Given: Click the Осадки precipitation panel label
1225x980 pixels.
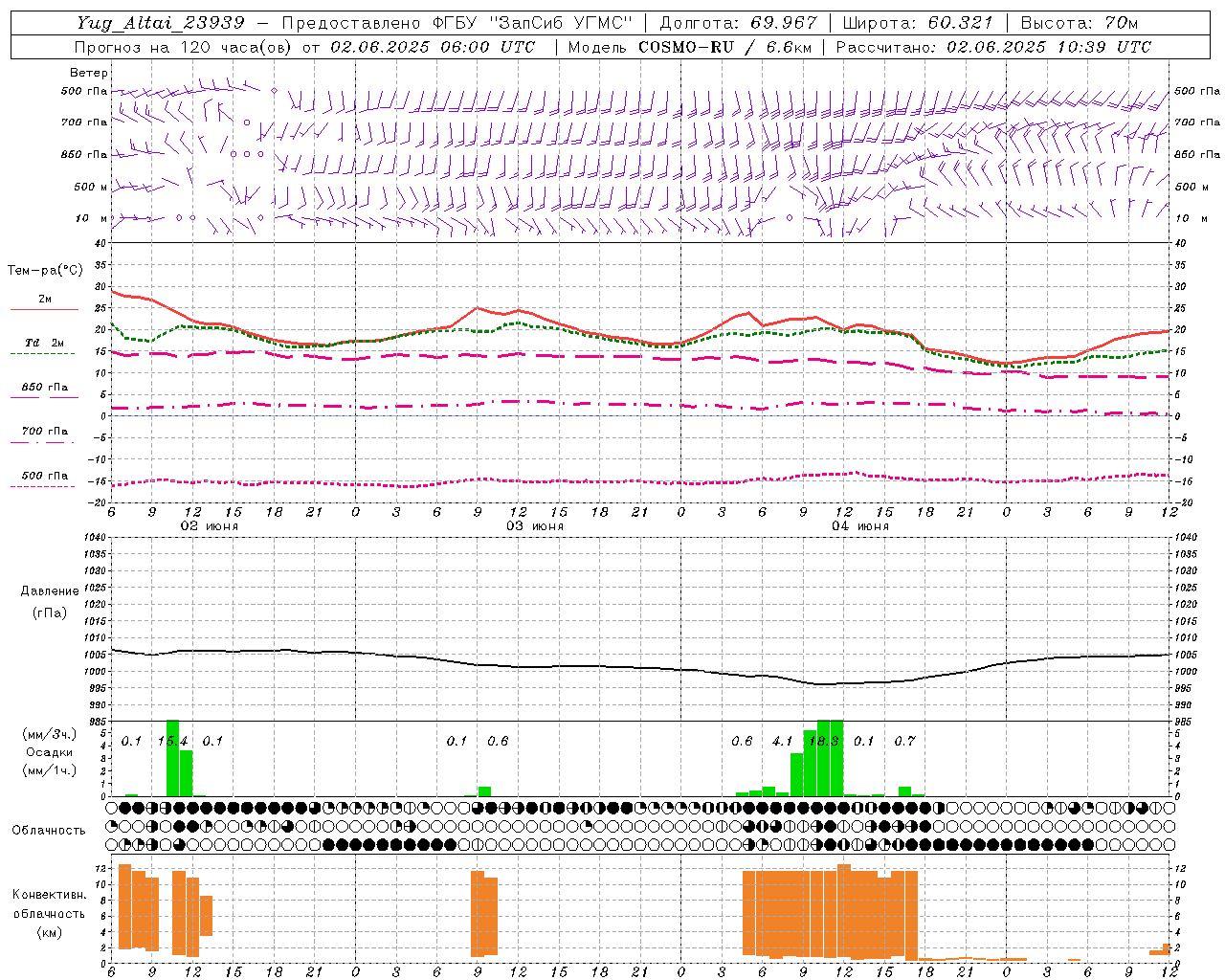Looking at the screenshot, I should point(50,752).
